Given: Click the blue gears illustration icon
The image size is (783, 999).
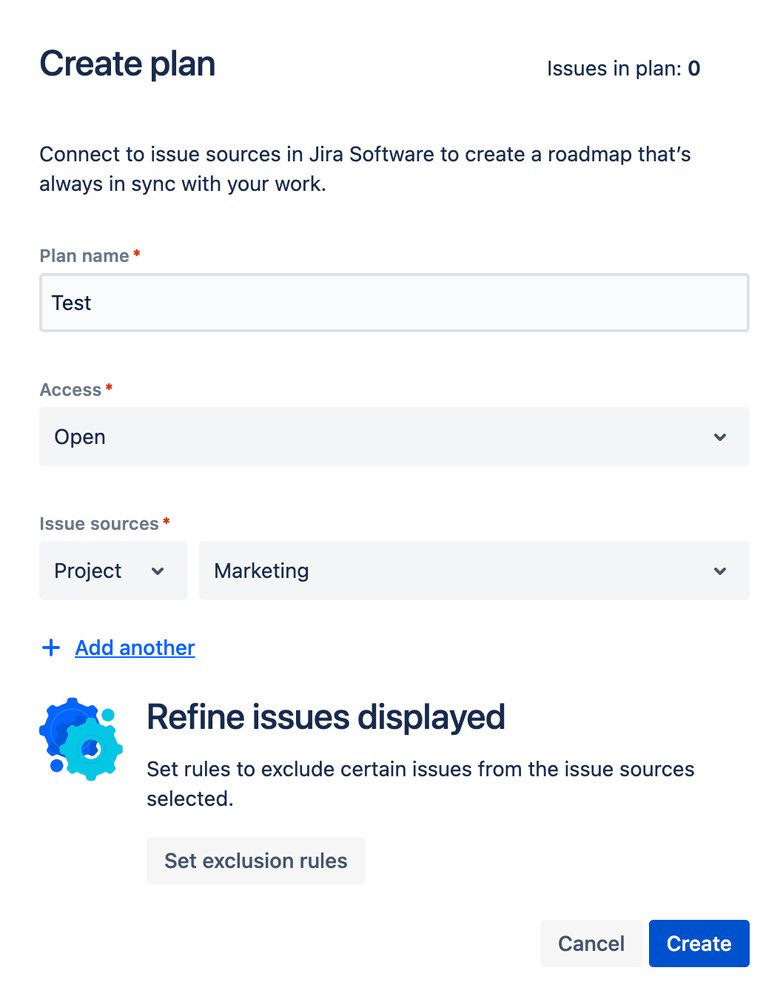Looking at the screenshot, I should (81, 739).
